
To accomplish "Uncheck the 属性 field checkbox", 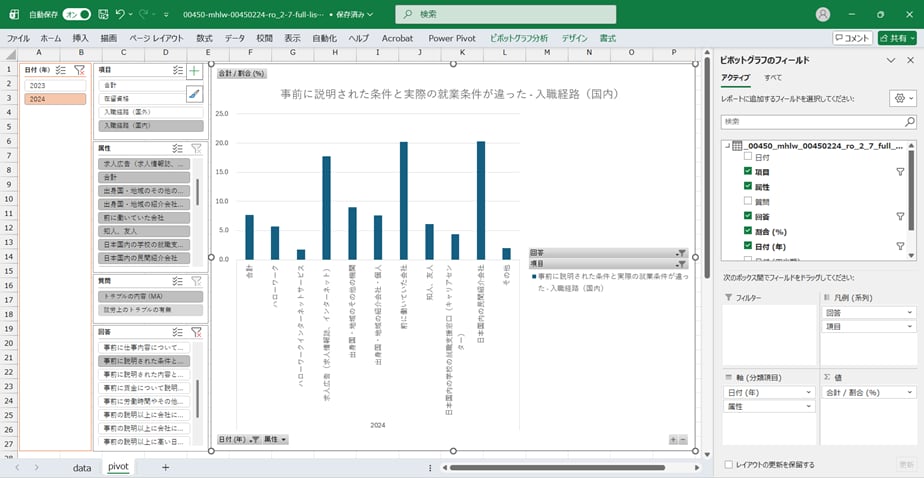I will 747,186.
